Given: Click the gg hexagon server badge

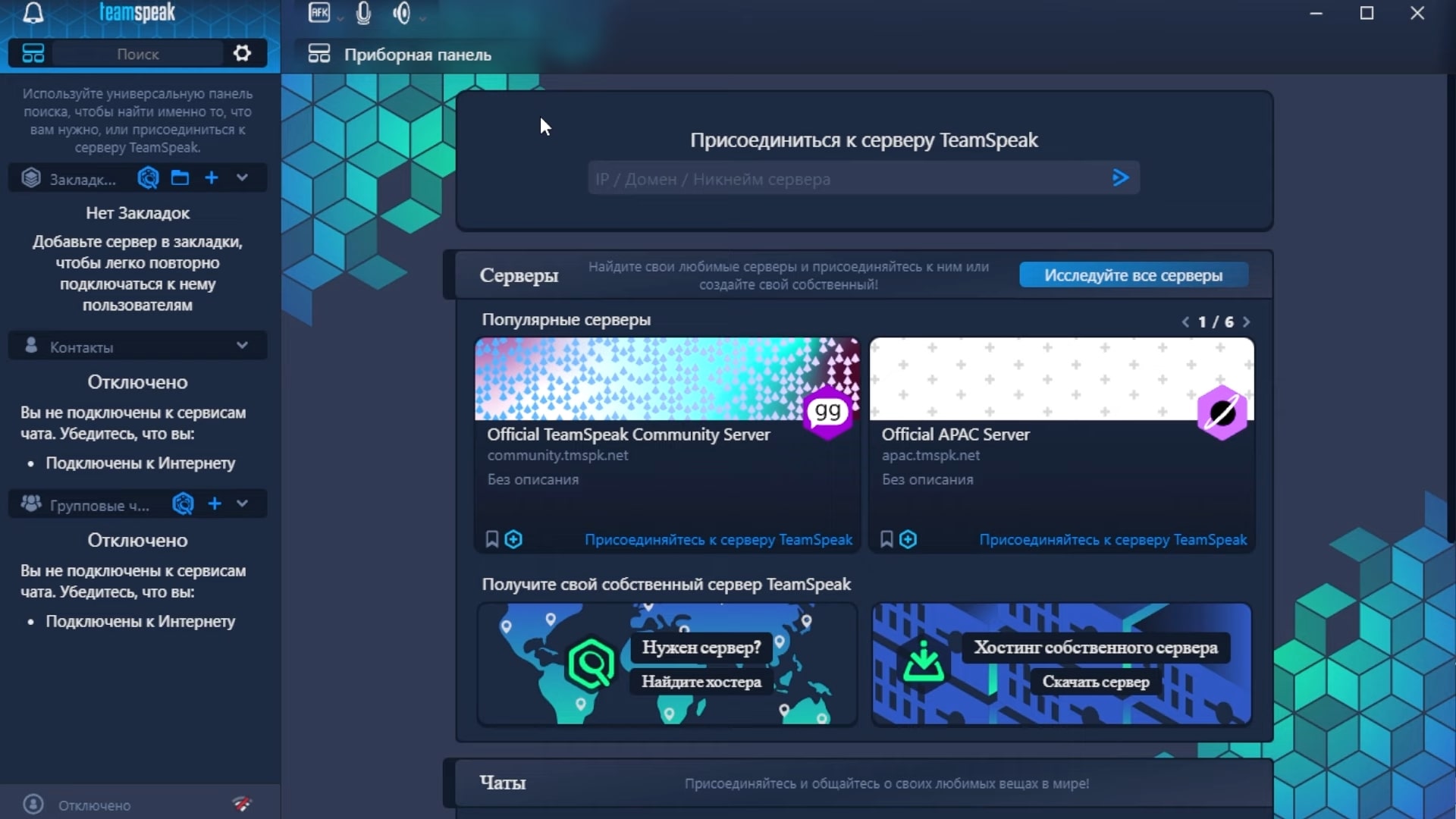Looking at the screenshot, I should point(828,412).
